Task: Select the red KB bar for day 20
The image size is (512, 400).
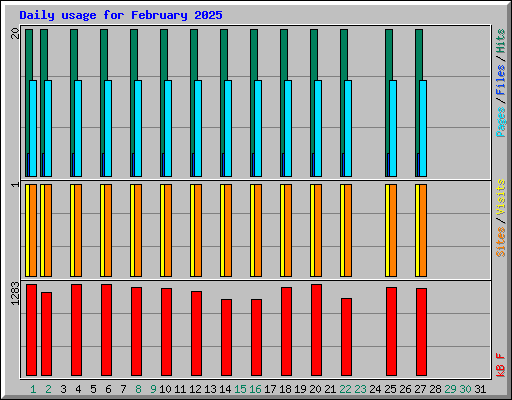Action: pyautogui.click(x=316, y=330)
